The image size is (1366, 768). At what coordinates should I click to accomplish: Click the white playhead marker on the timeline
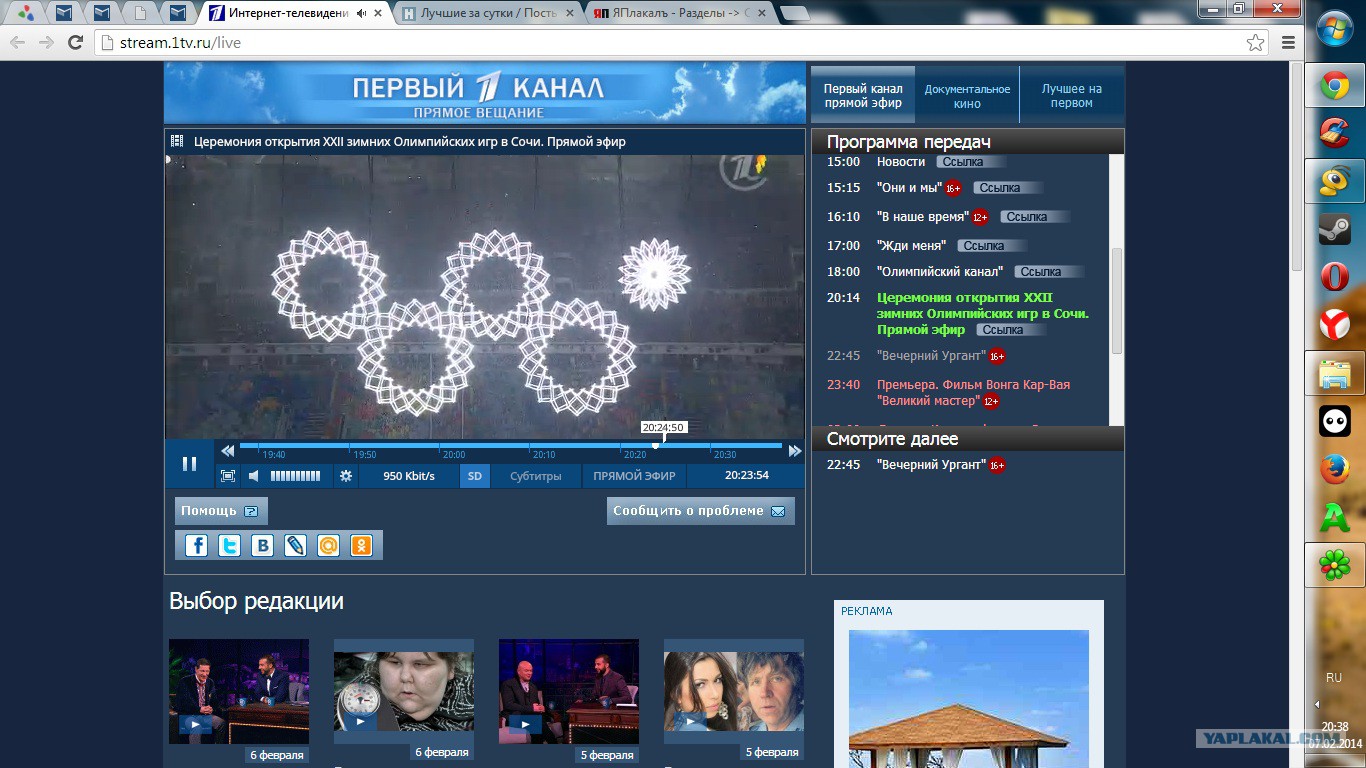[x=656, y=446]
